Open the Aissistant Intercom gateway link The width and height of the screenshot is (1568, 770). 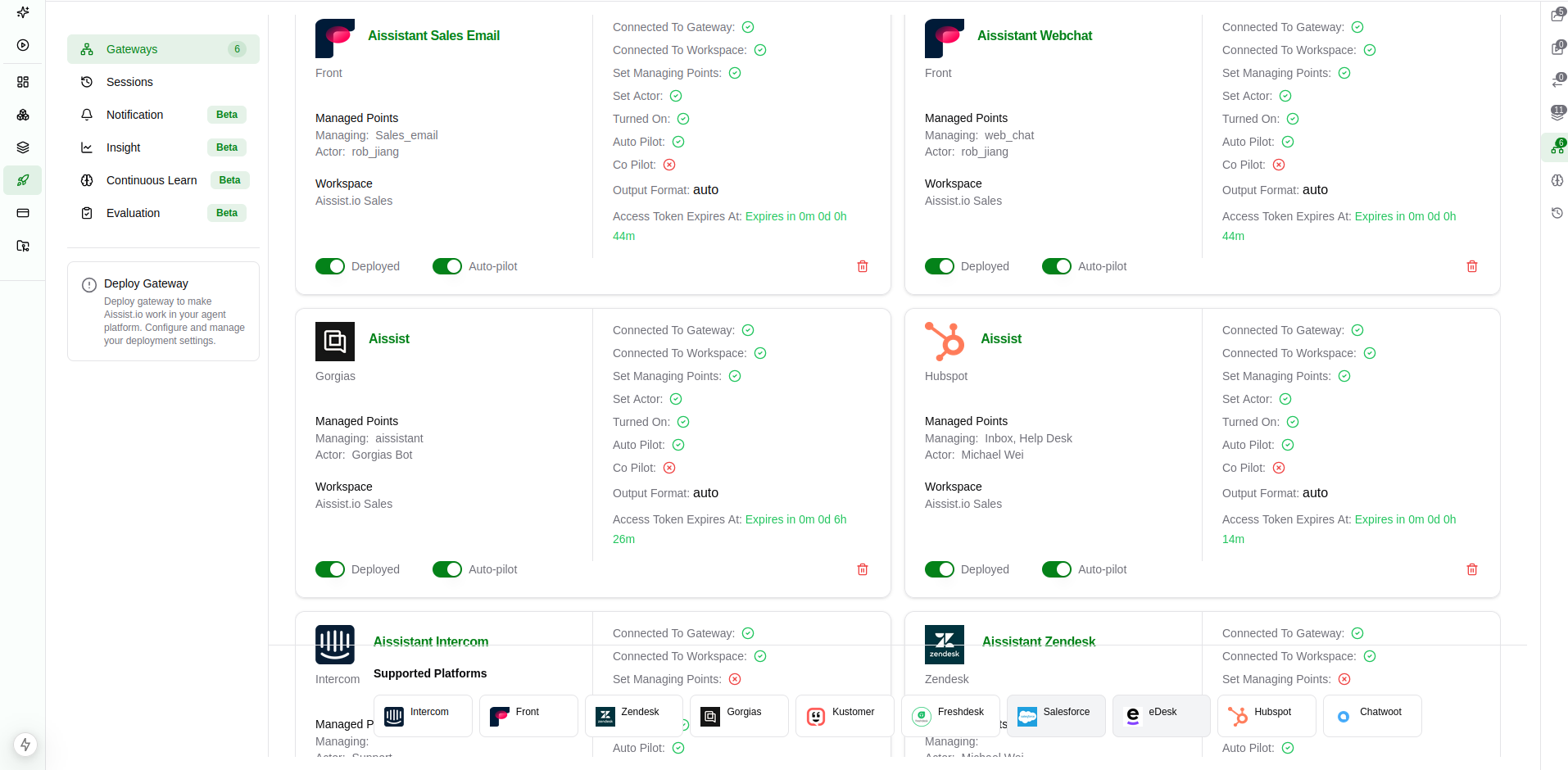pos(431,642)
